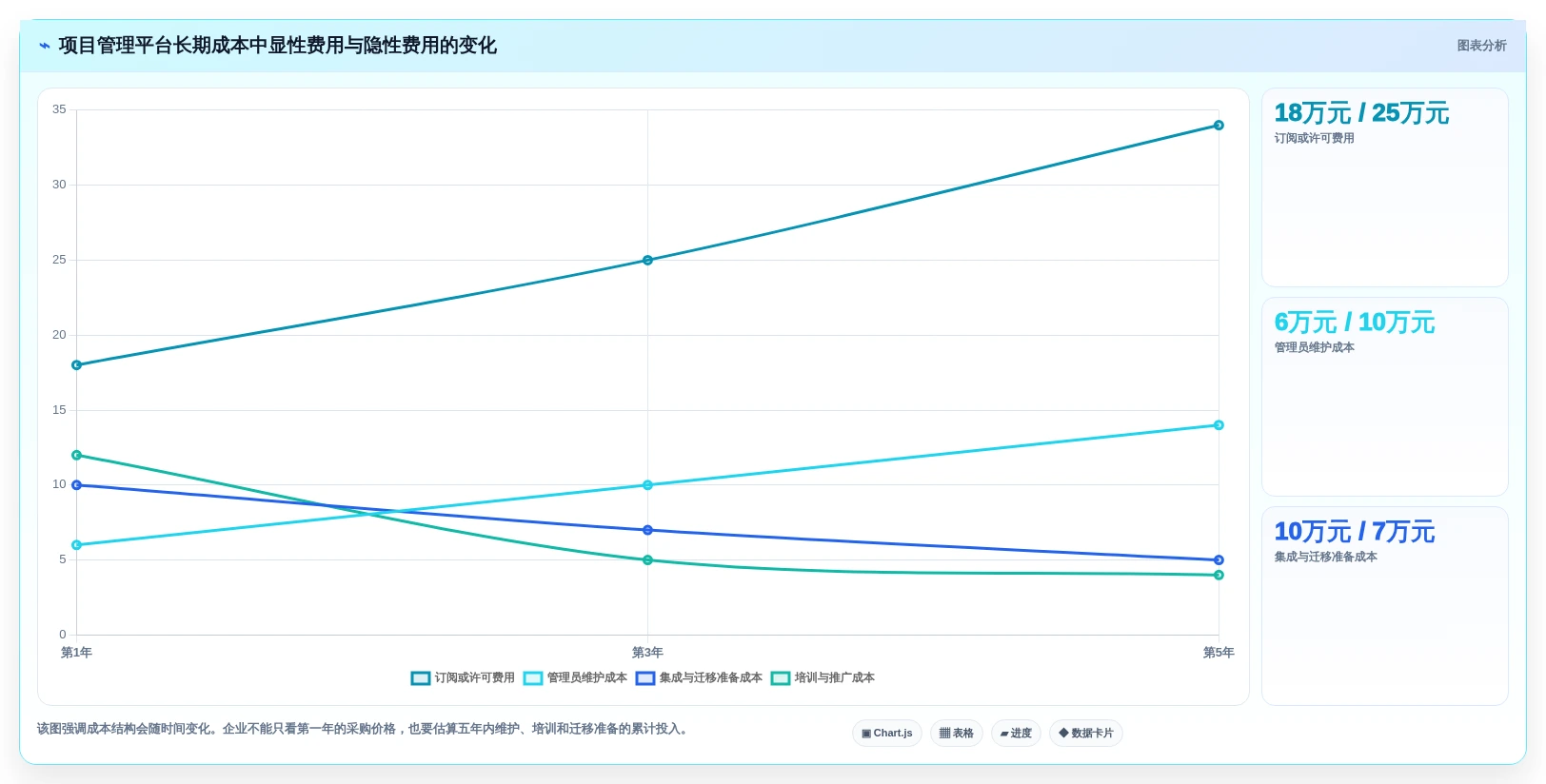Image resolution: width=1546 pixels, height=784 pixels.
Task: Click the 集成与迁移准备成本 card caption
Action: [x=1325, y=558]
